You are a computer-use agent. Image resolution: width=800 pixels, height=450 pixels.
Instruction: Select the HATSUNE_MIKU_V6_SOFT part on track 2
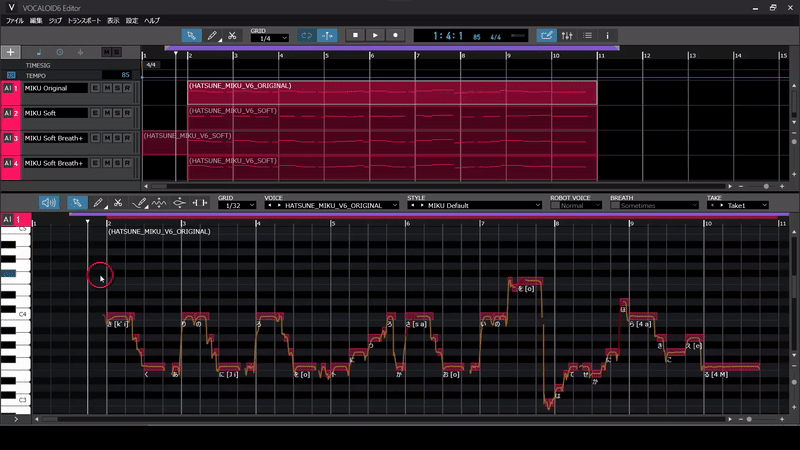click(x=392, y=117)
